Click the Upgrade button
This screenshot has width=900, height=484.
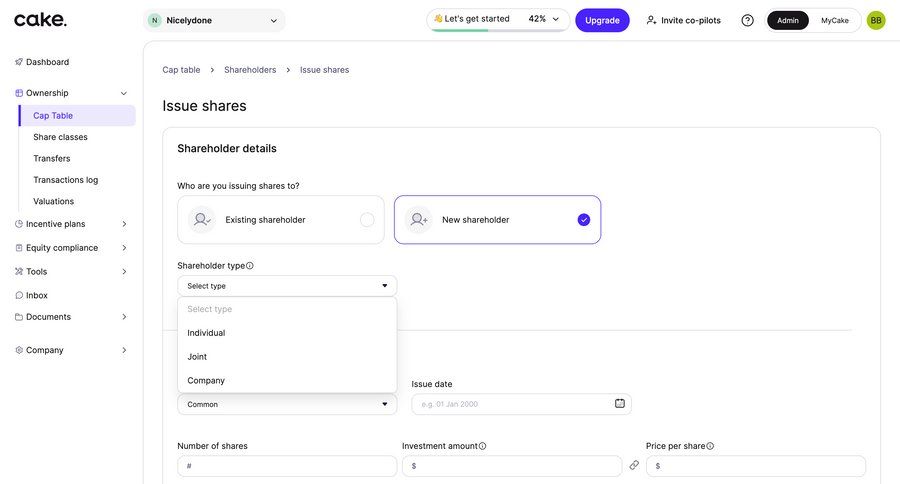[602, 20]
